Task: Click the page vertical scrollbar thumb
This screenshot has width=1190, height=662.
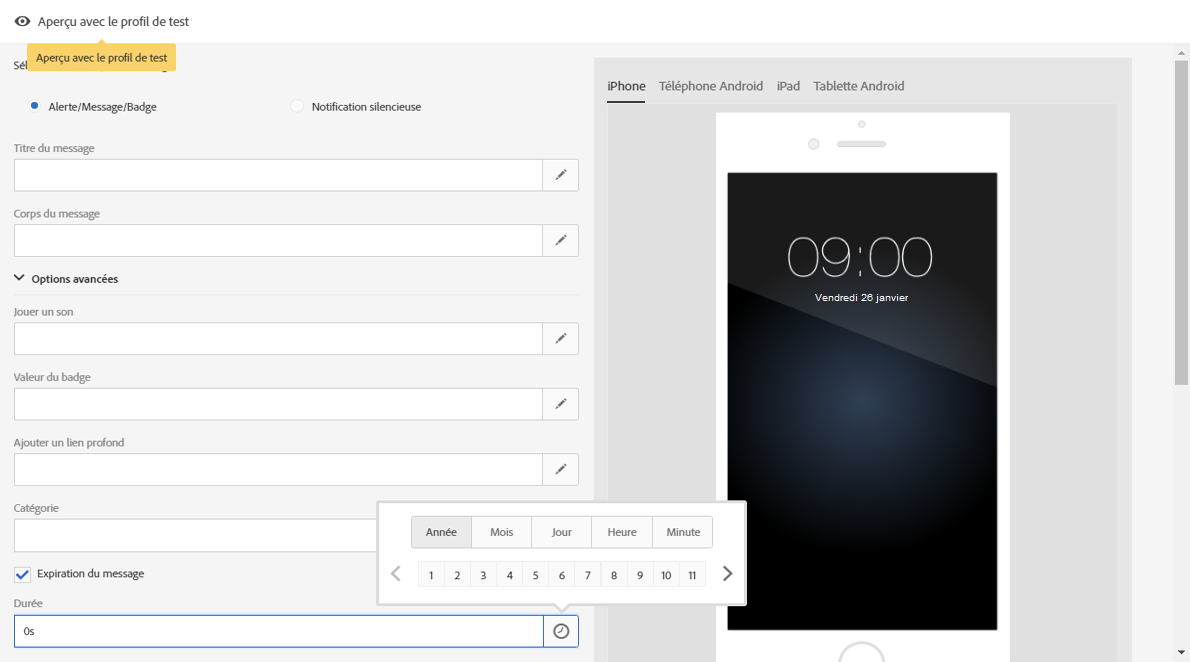Action: click(x=1181, y=222)
